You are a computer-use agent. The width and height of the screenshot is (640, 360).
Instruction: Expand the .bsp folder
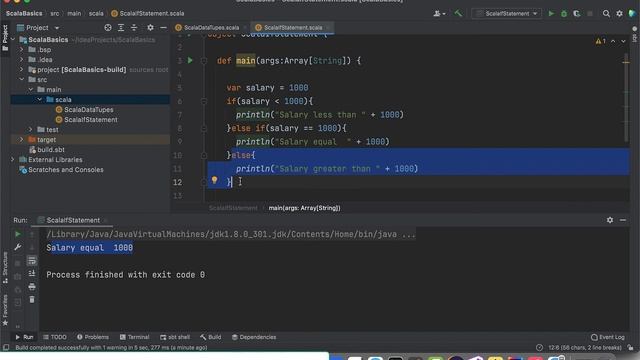click(22, 49)
